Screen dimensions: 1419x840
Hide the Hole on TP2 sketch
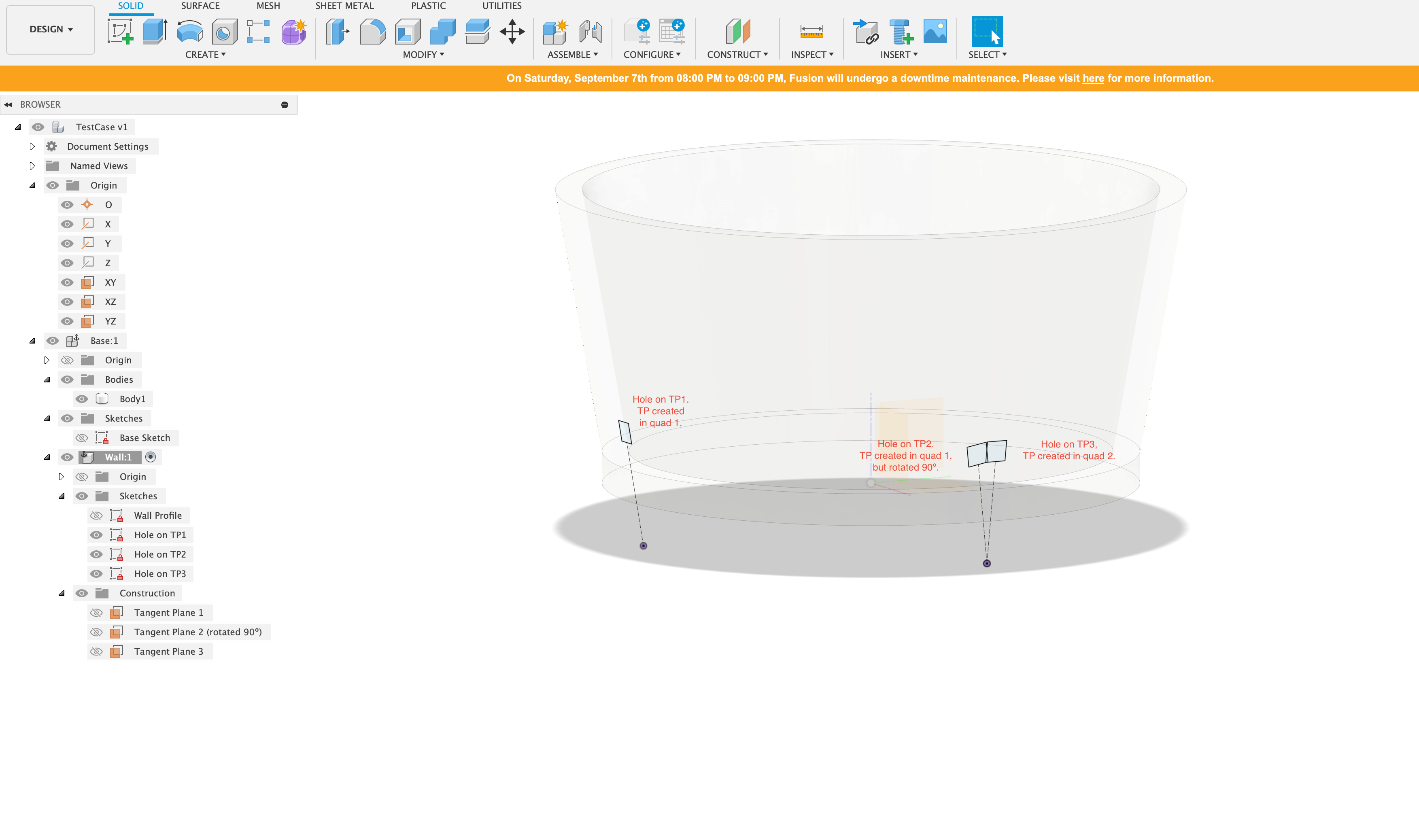[x=96, y=554]
